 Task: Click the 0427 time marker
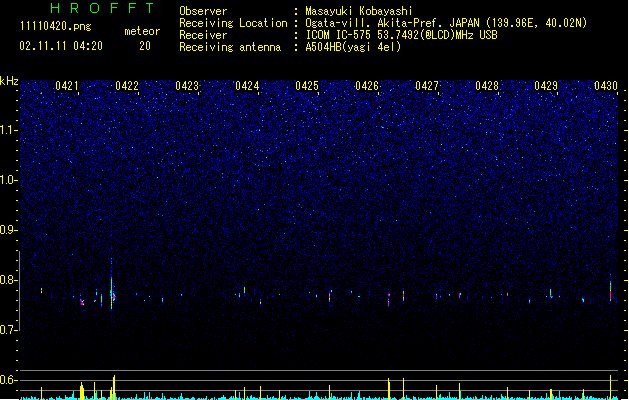point(427,86)
